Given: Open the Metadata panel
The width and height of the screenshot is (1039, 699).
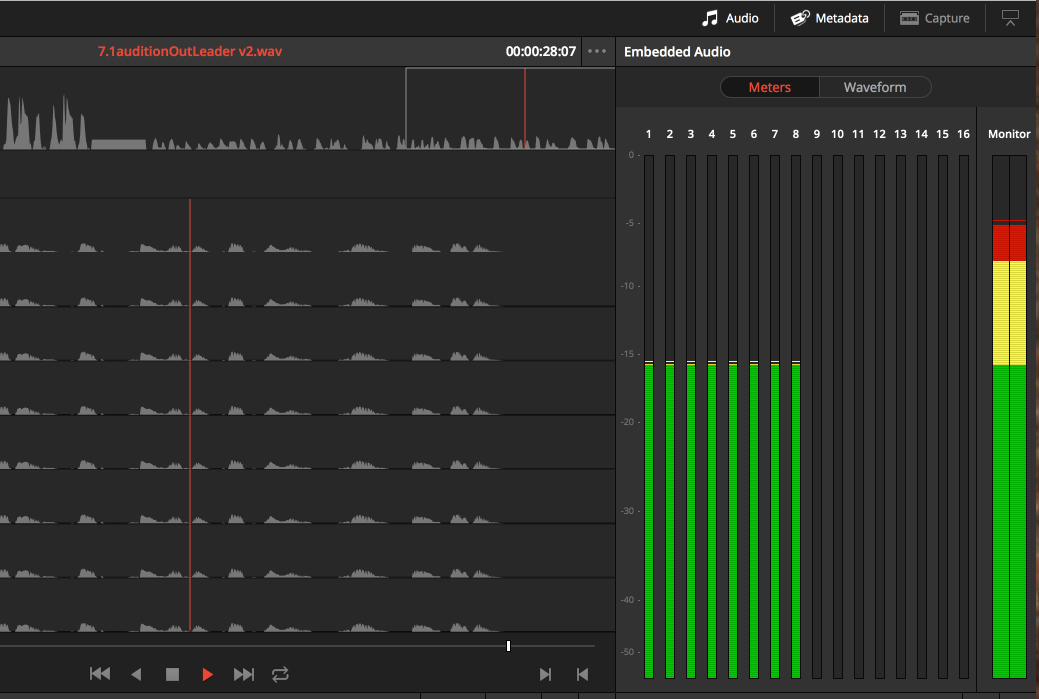Looking at the screenshot, I should point(829,18).
